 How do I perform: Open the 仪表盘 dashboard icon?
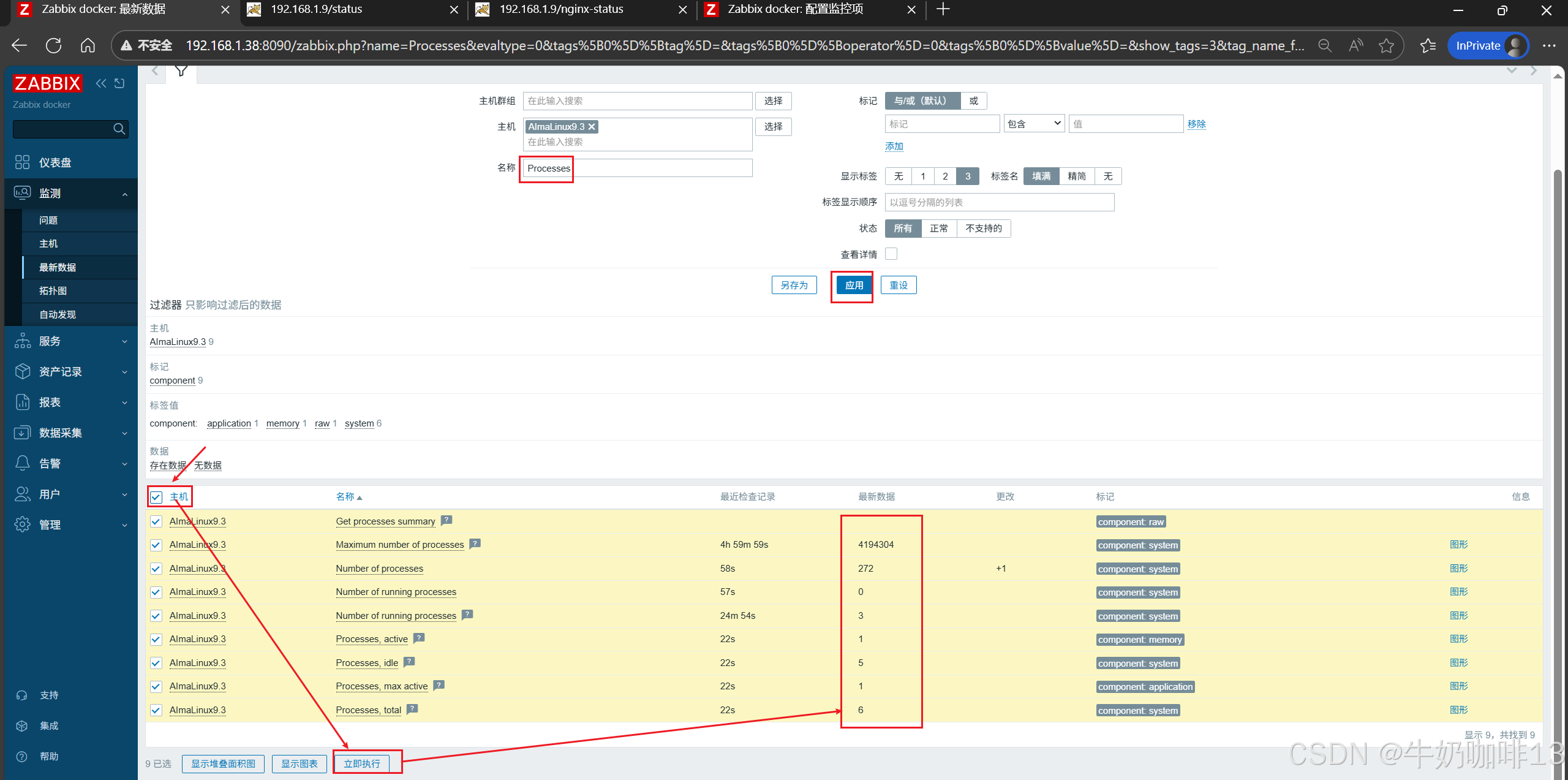(x=23, y=162)
